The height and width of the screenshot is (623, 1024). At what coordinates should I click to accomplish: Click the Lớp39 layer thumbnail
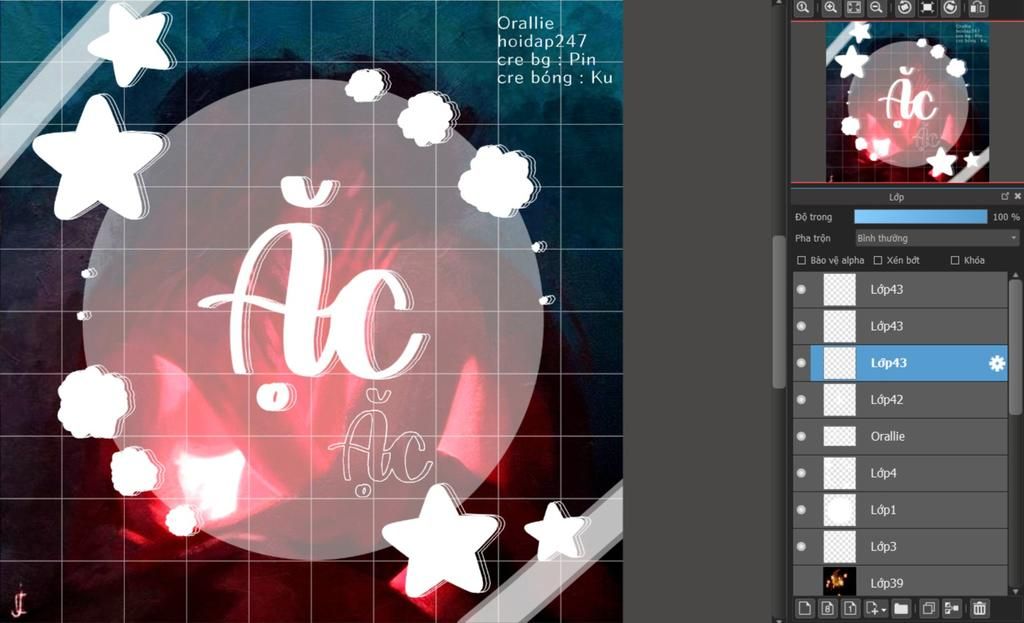(839, 581)
